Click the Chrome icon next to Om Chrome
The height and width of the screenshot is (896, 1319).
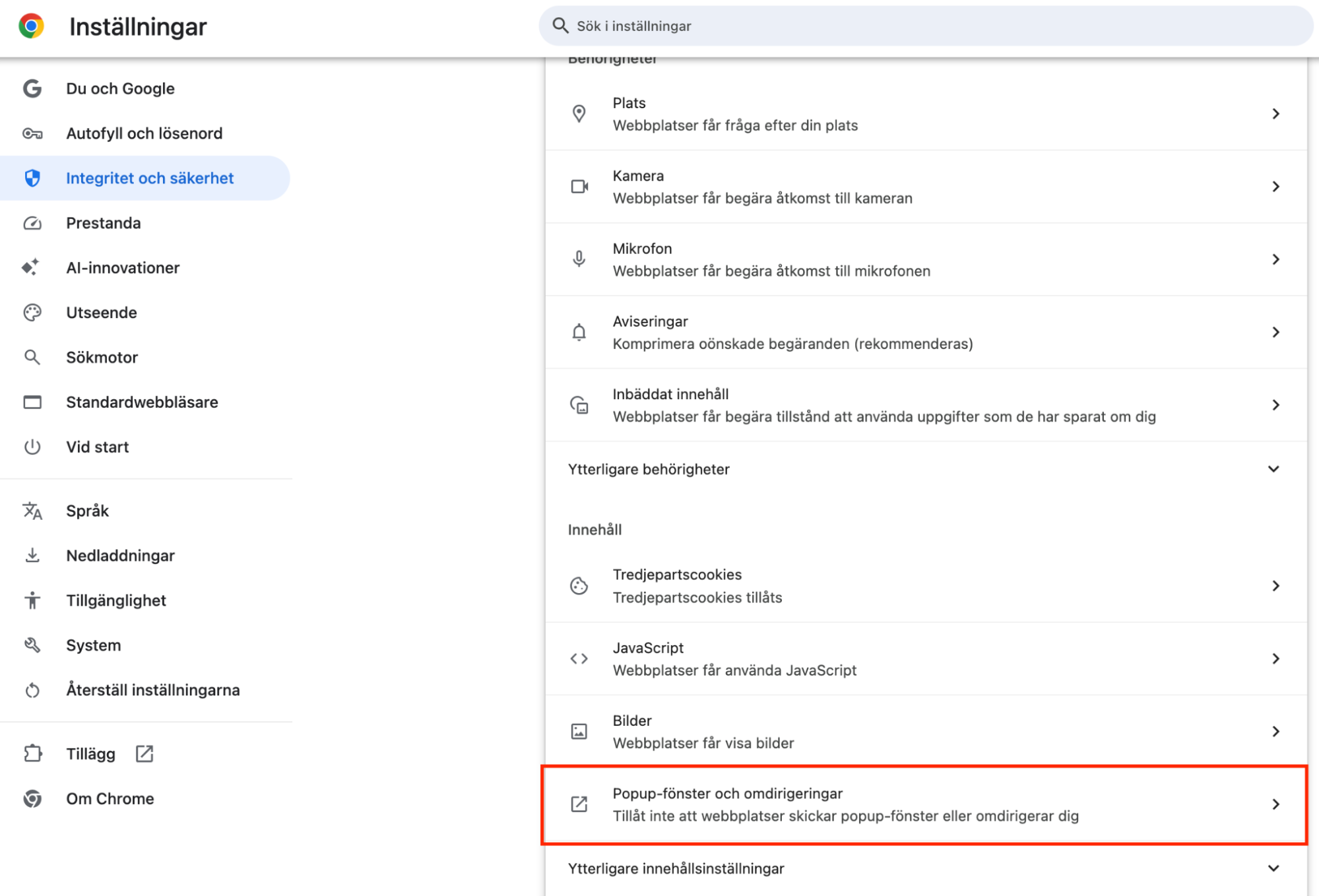pyautogui.click(x=32, y=798)
